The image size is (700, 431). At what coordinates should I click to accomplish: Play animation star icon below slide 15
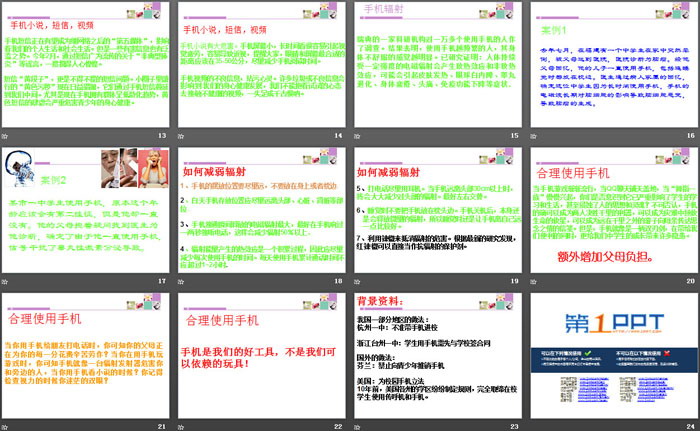(x=357, y=136)
